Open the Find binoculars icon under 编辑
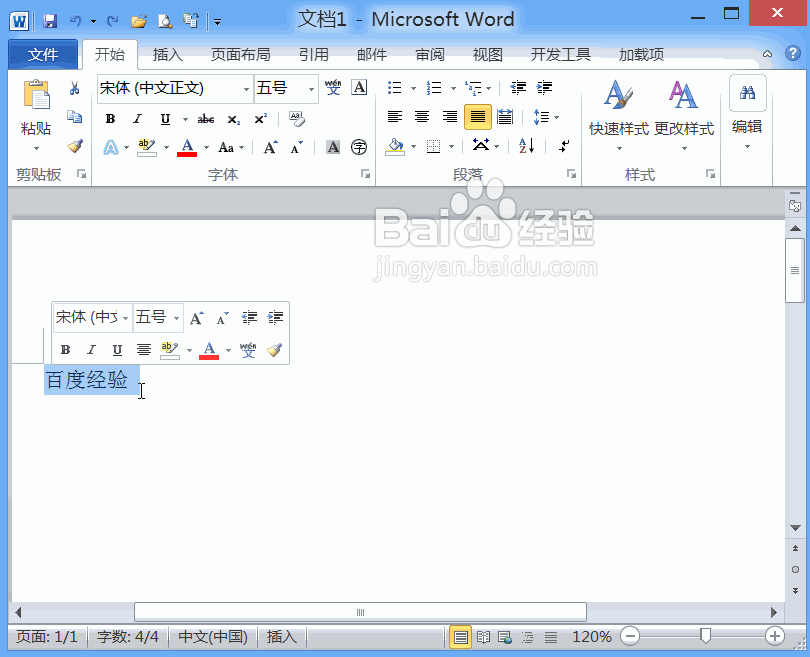The image size is (810, 657). coord(746,93)
